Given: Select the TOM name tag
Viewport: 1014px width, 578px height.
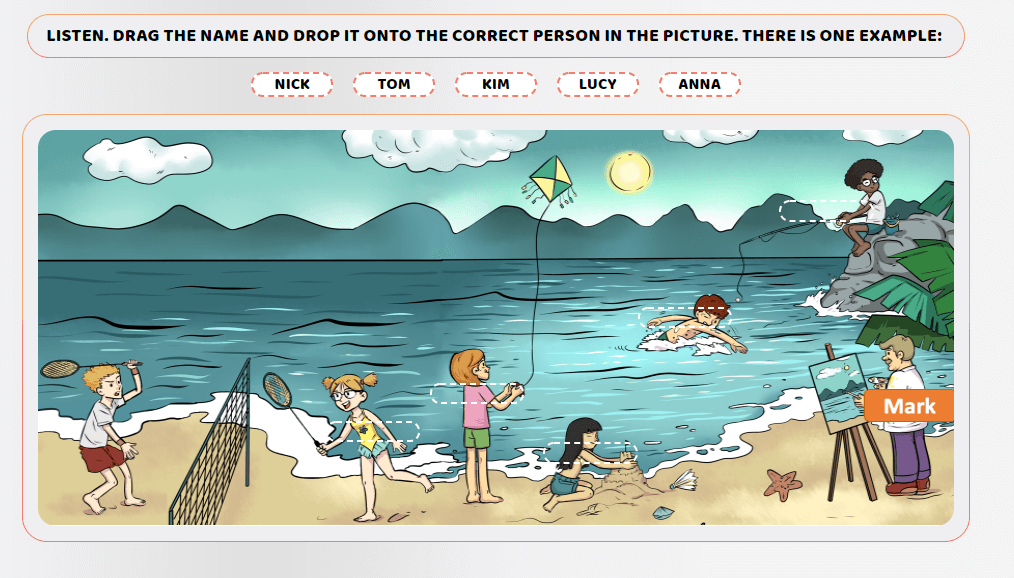Looking at the screenshot, I should 394,84.
